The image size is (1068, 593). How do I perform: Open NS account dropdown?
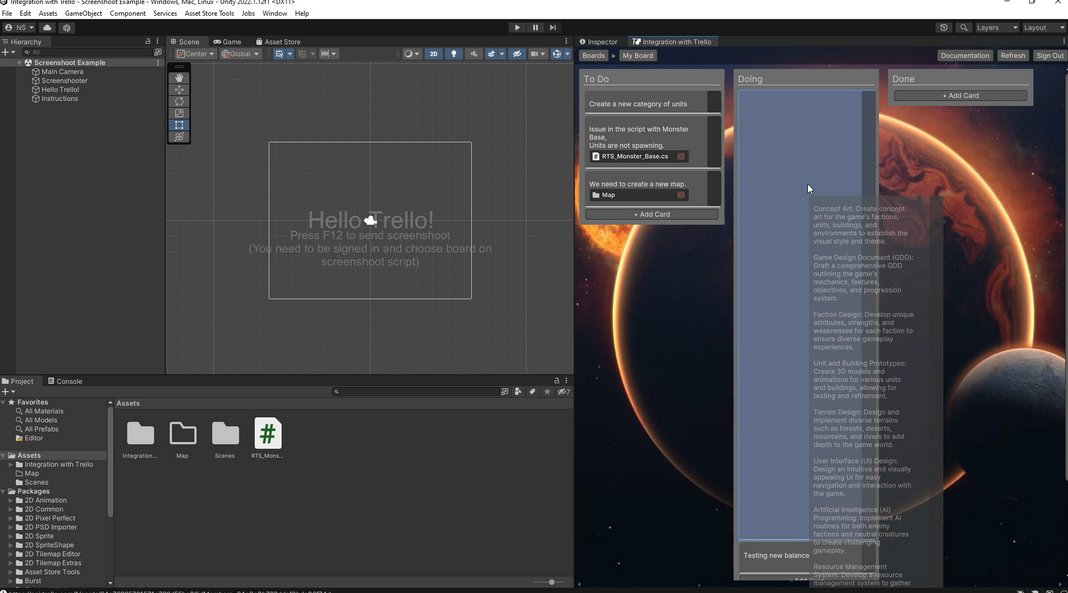coord(19,28)
